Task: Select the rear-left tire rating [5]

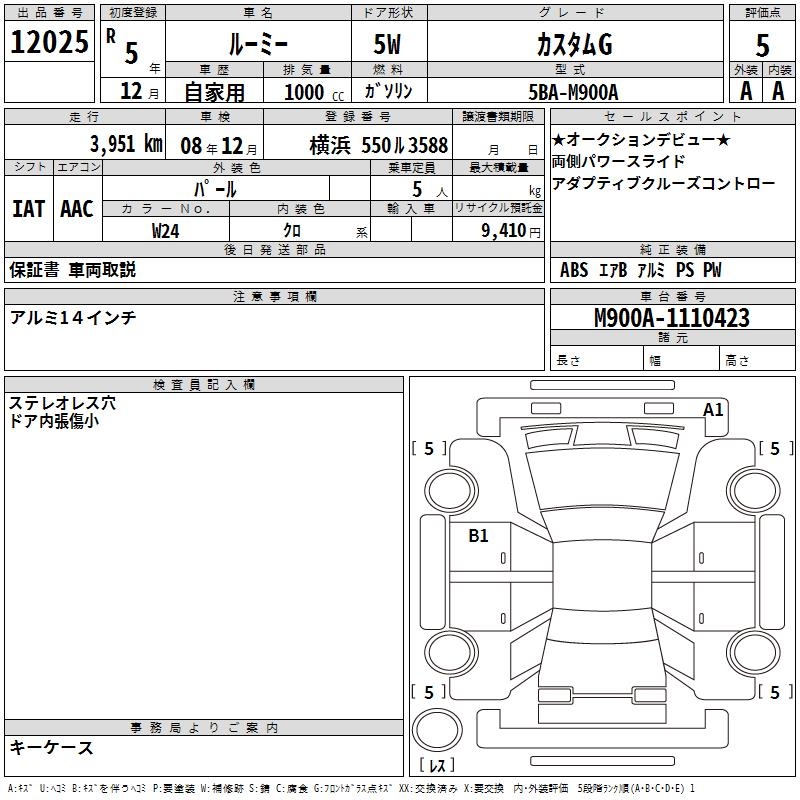Action: 429,692
